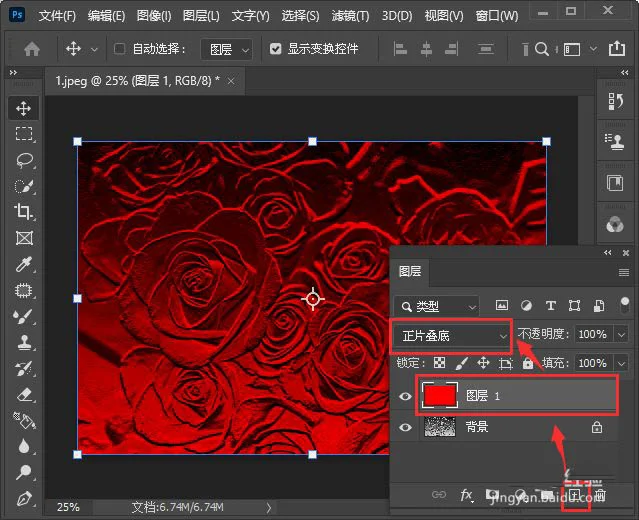The image size is (639, 520).
Task: Open the 类型 layer filter dropdown
Action: pos(436,306)
